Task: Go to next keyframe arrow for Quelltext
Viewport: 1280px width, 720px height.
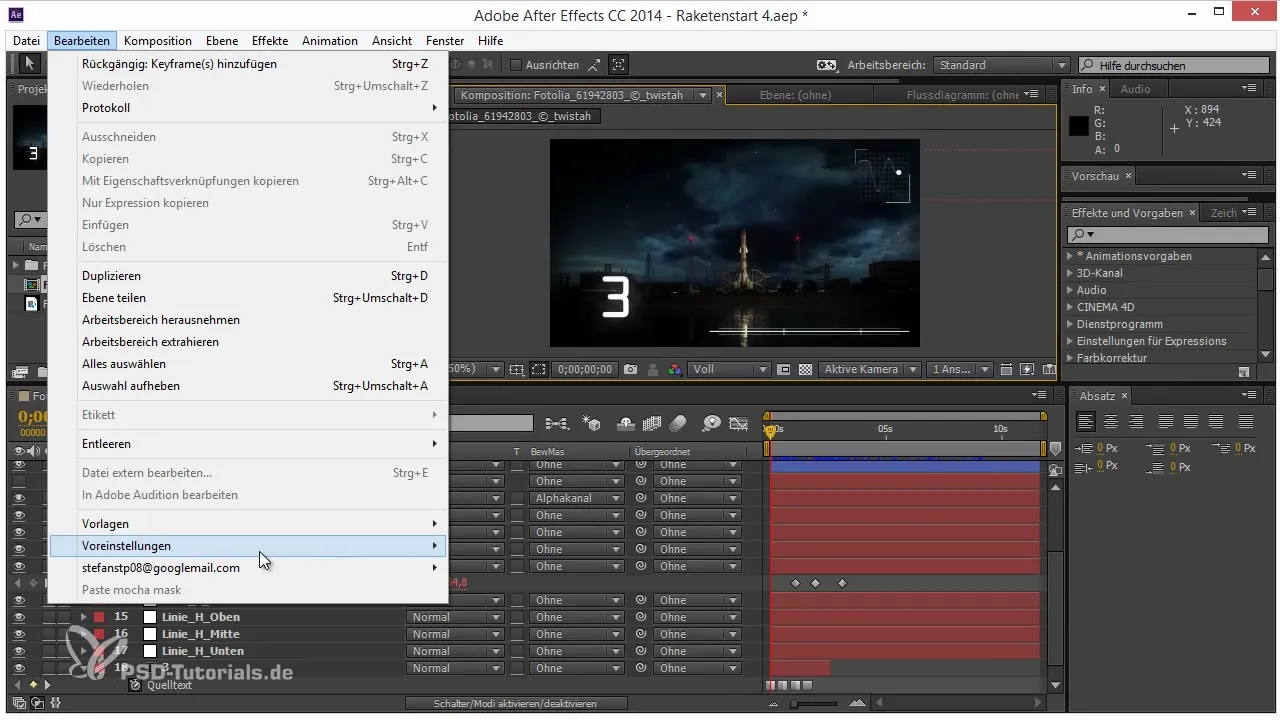Action: click(47, 685)
